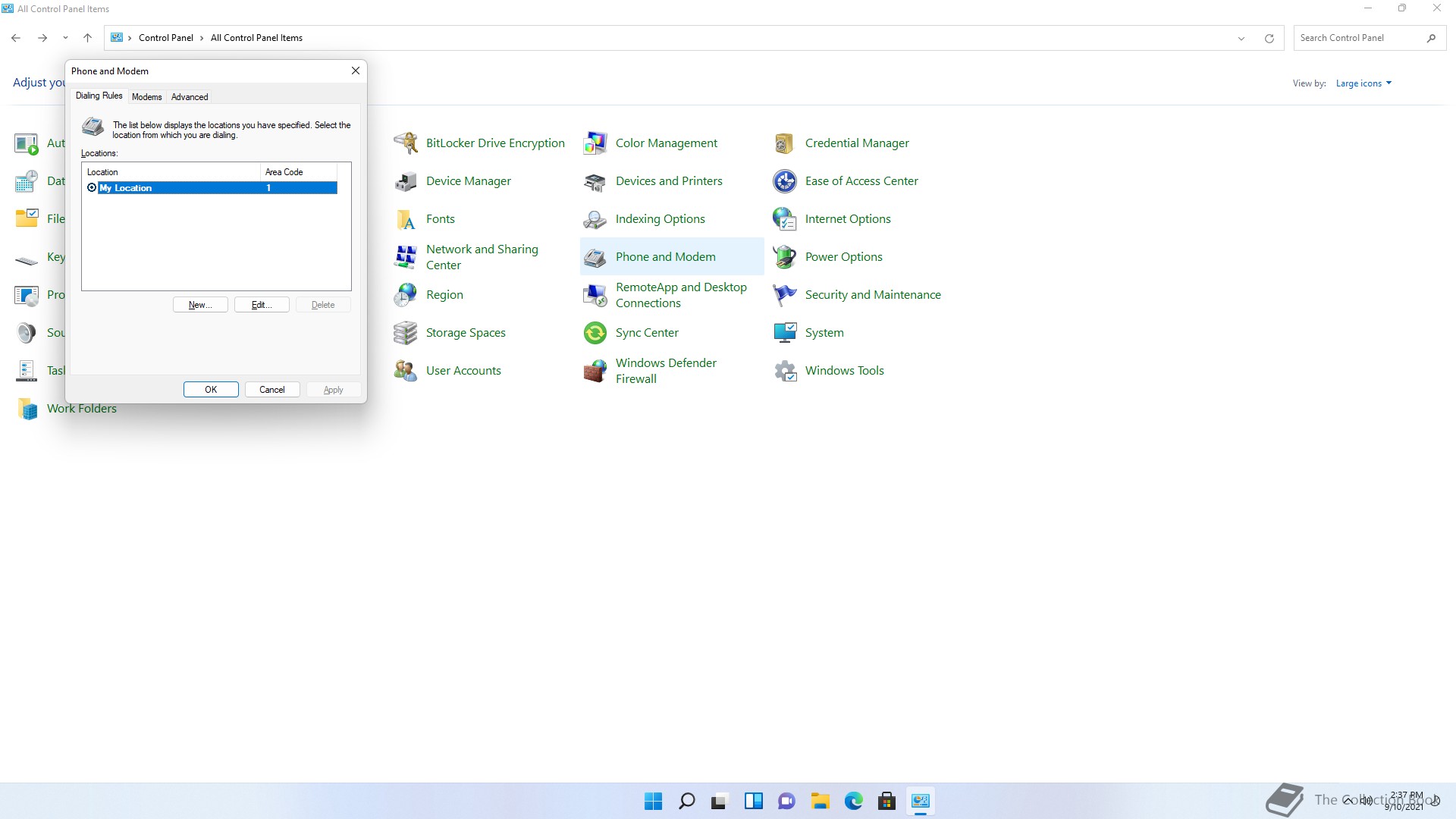
Task: Open Power Options icon
Action: (x=785, y=256)
